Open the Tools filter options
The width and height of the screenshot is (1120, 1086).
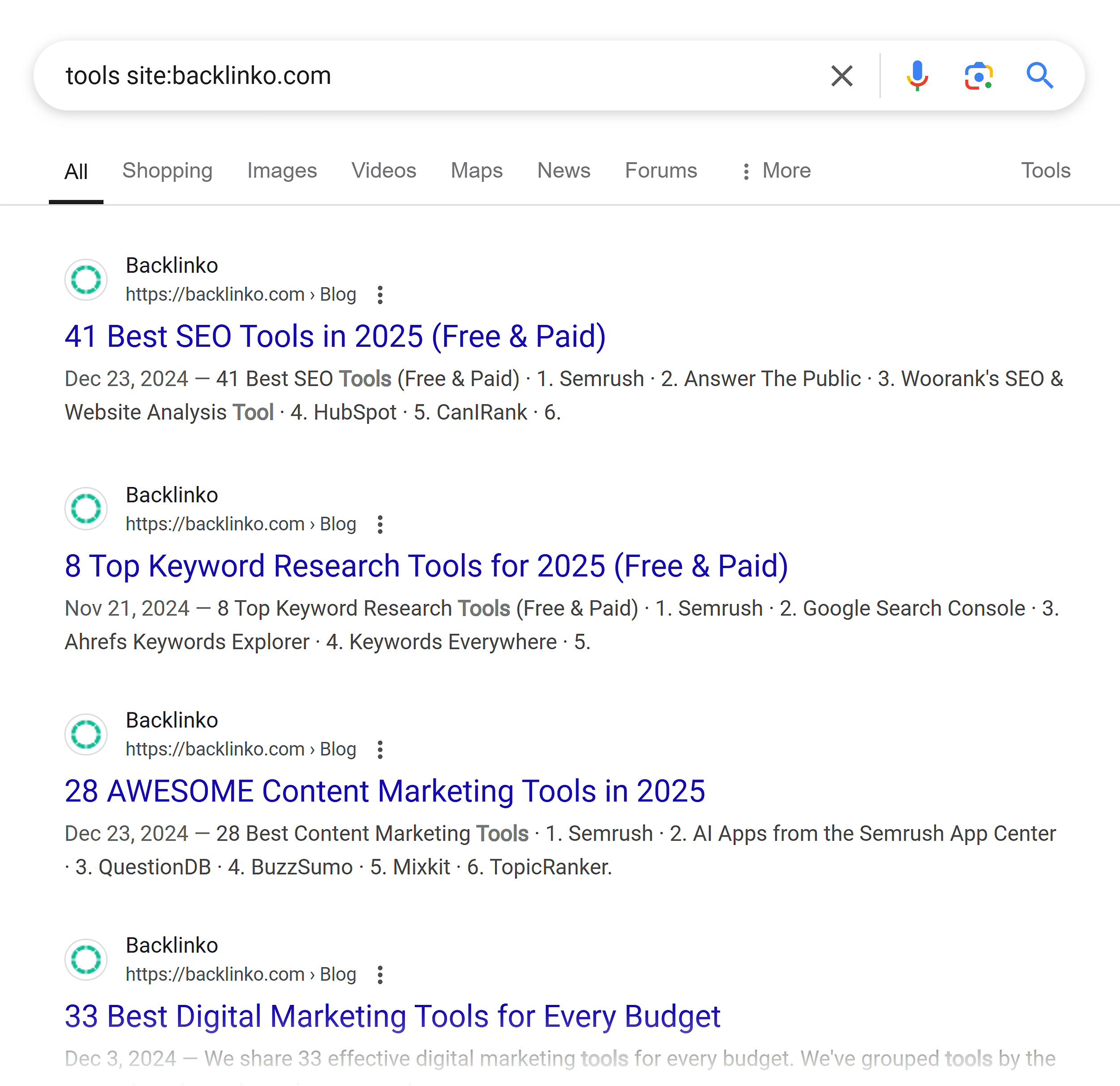pyautogui.click(x=1046, y=171)
